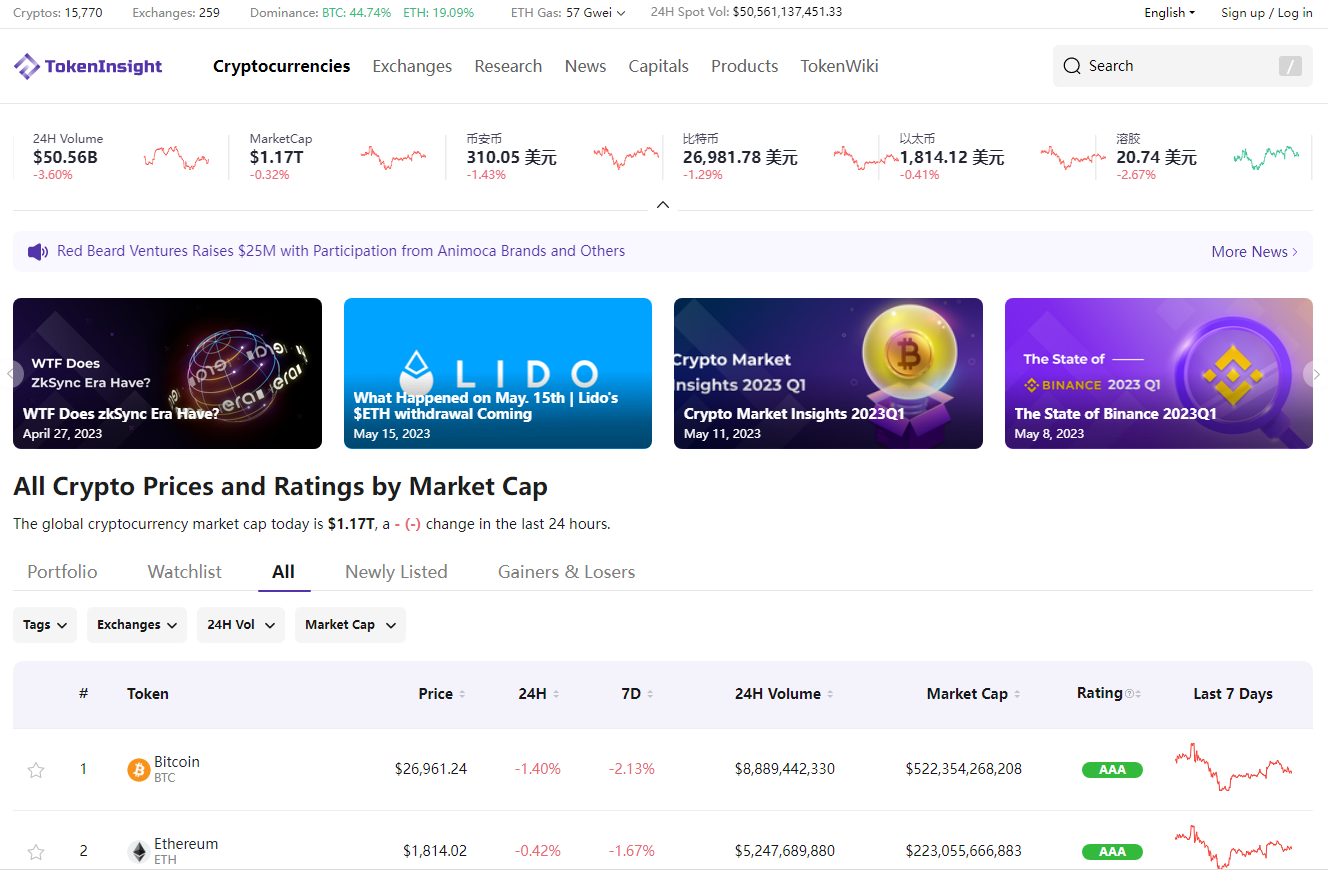Click the Ethereum coin icon

138,851
